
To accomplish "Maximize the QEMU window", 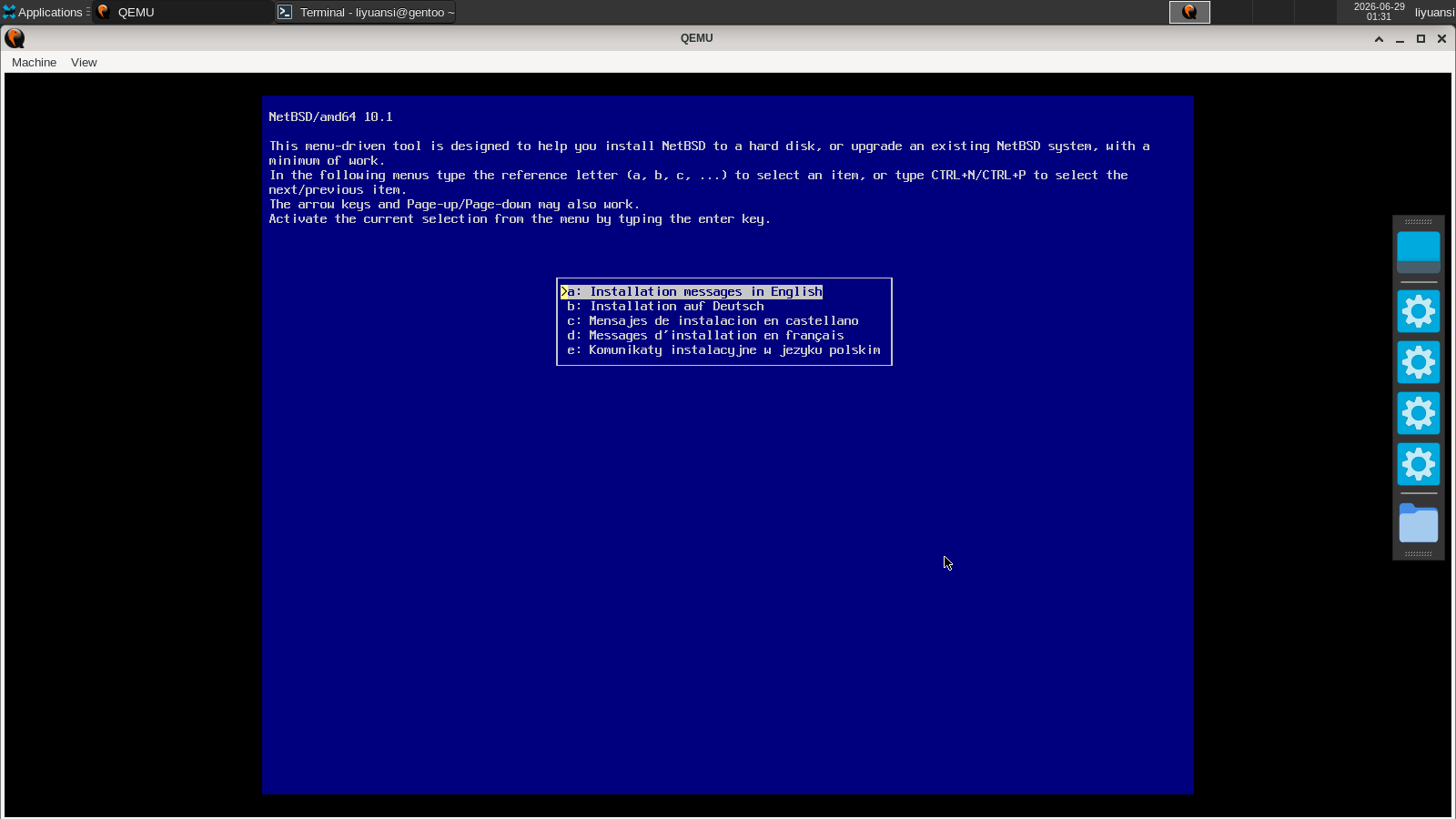I will (x=1421, y=39).
